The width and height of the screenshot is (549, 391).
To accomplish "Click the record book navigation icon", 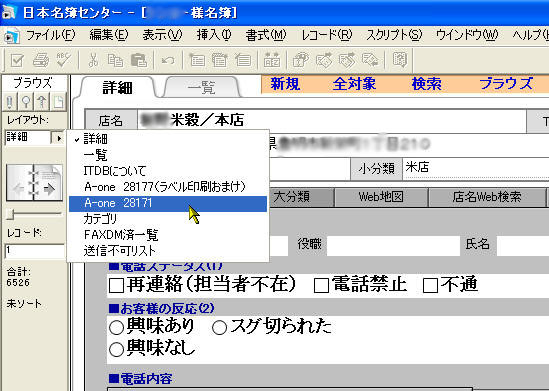I will pos(34,183).
